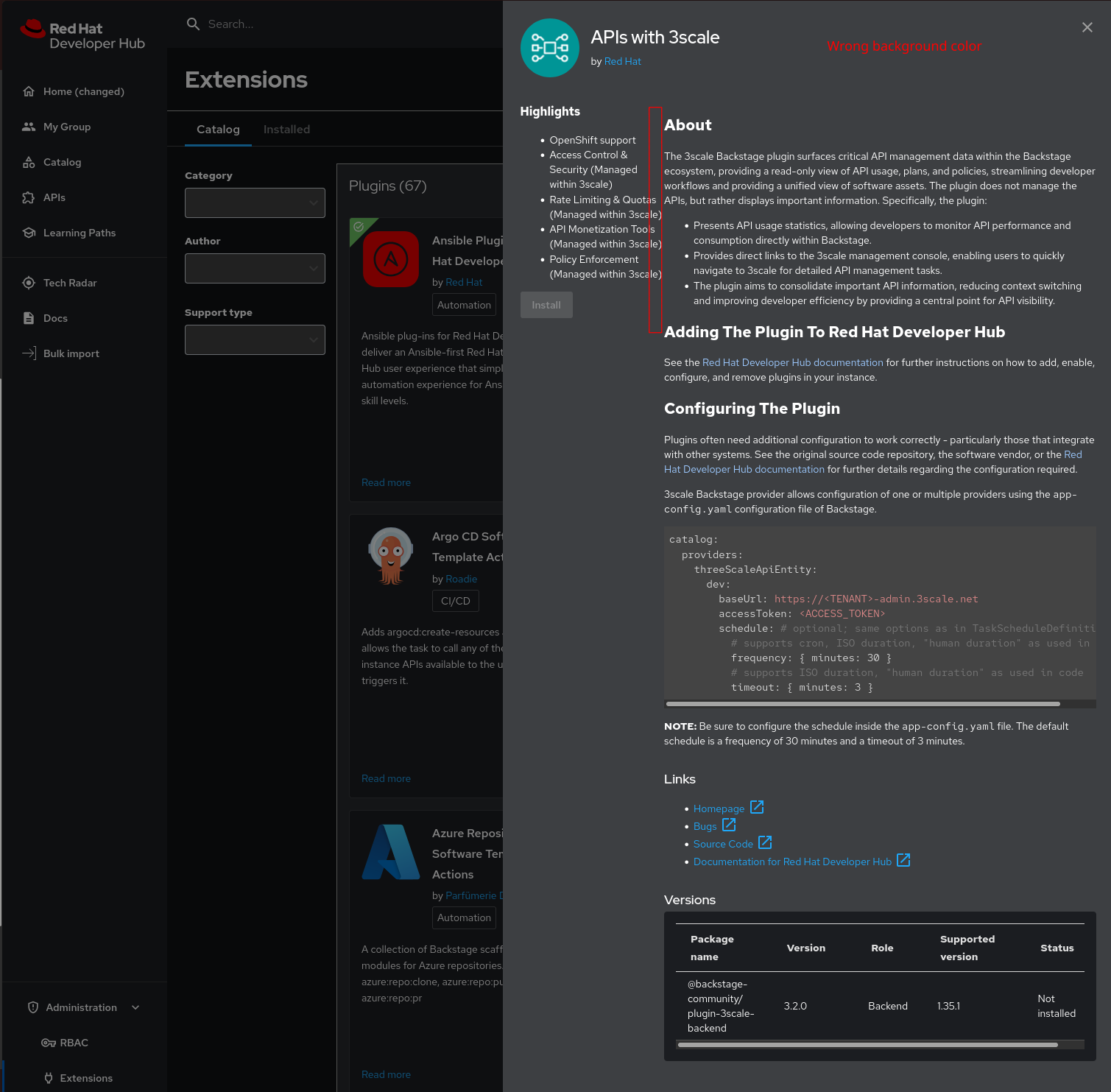Click external-link icon beside Source Code

(765, 842)
